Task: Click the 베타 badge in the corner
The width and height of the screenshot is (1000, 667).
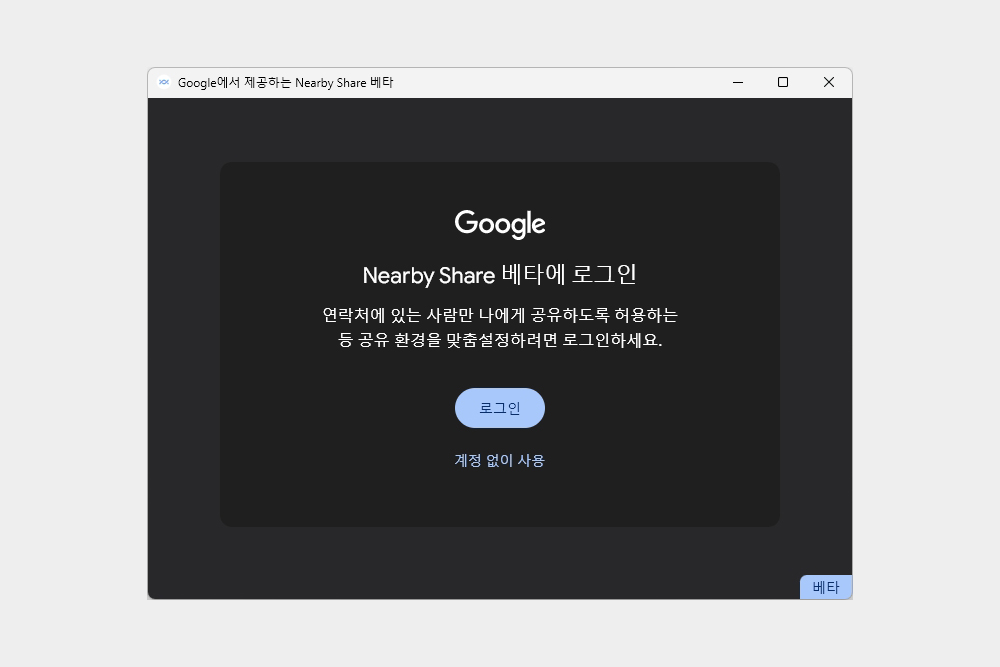Action: tap(826, 587)
